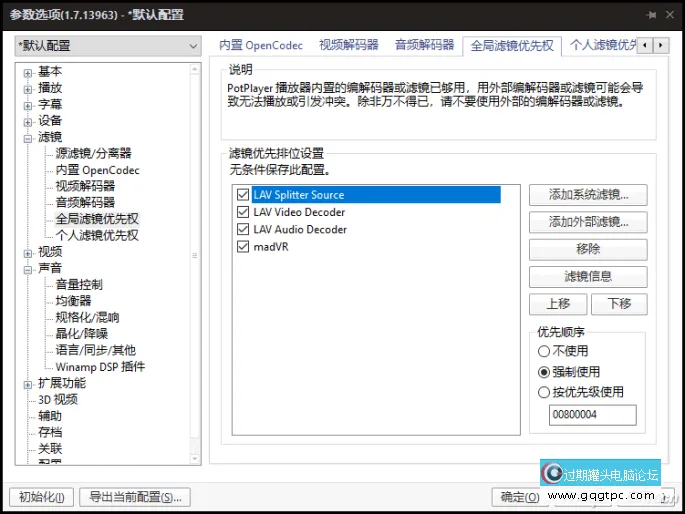Click the 添加系统滤镜 button
The image size is (685, 514).
click(588, 195)
